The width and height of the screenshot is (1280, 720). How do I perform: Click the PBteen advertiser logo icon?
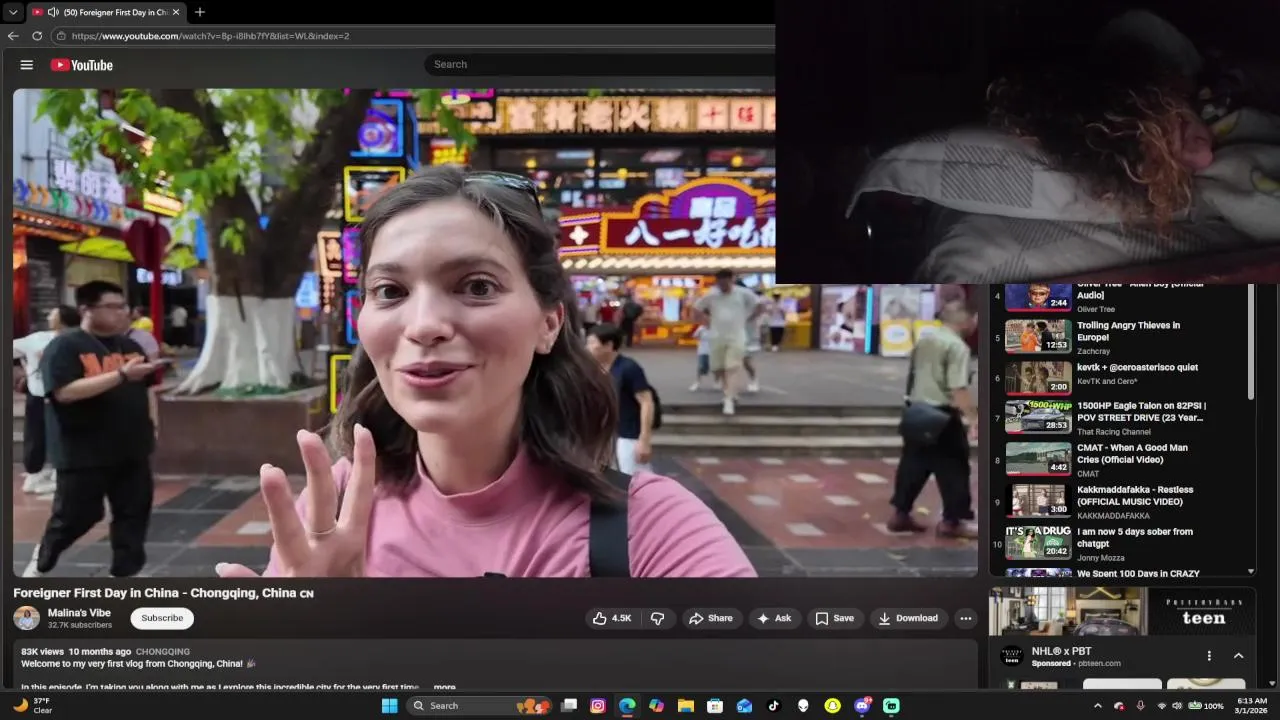point(1012,657)
